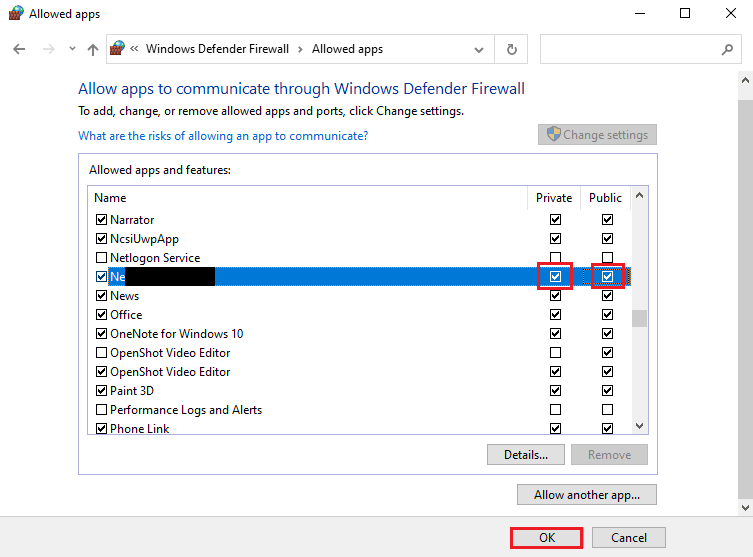Toggle Private checkbox for Office
Viewport: 753px width, 557px height.
555,315
